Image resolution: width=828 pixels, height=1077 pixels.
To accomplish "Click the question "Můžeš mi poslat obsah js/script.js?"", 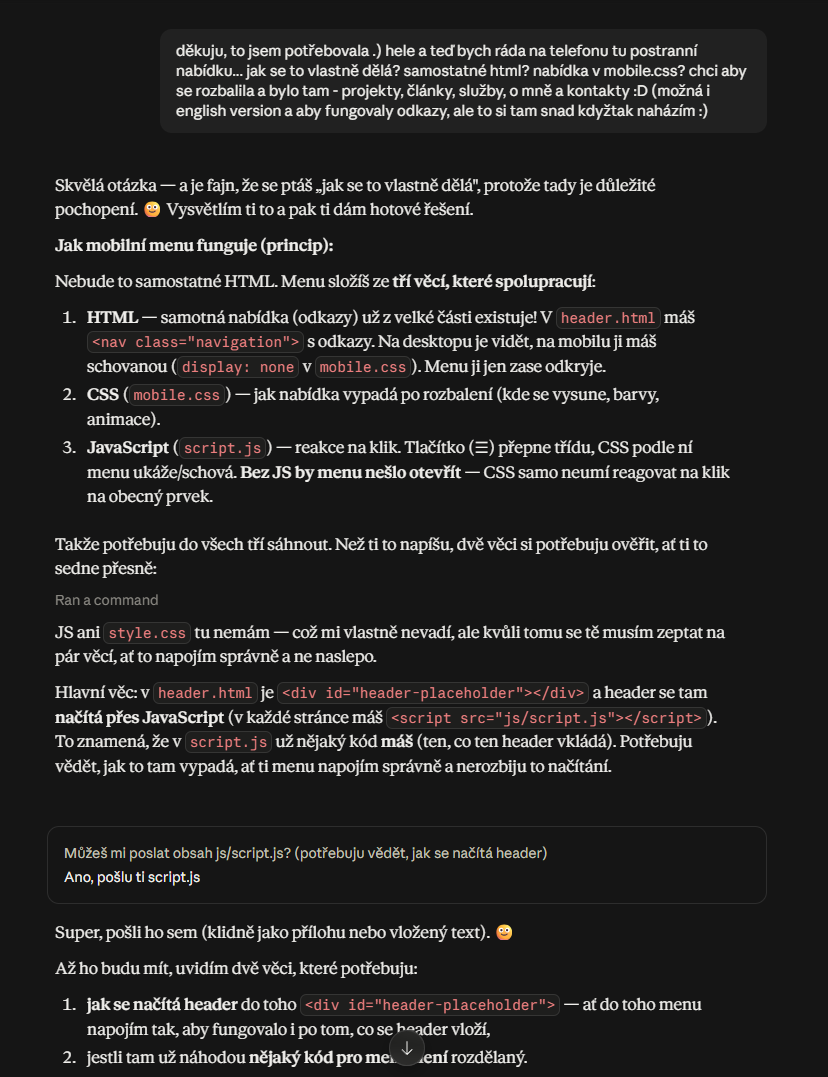I will click(x=306, y=852).
